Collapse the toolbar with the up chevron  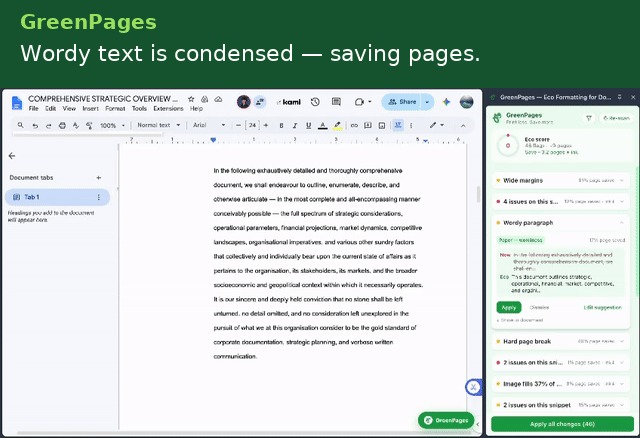click(463, 126)
